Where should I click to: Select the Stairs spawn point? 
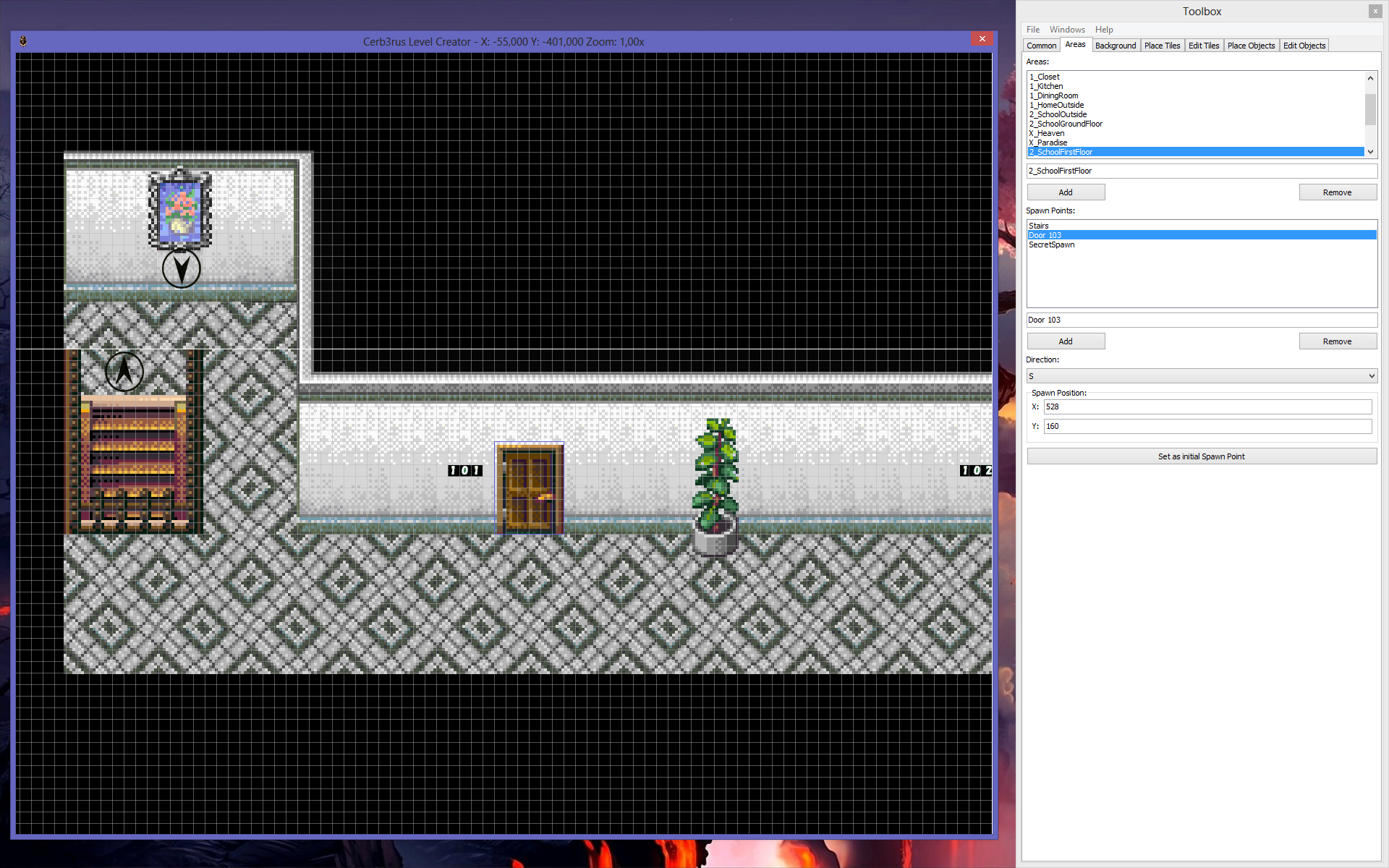pos(1038,225)
